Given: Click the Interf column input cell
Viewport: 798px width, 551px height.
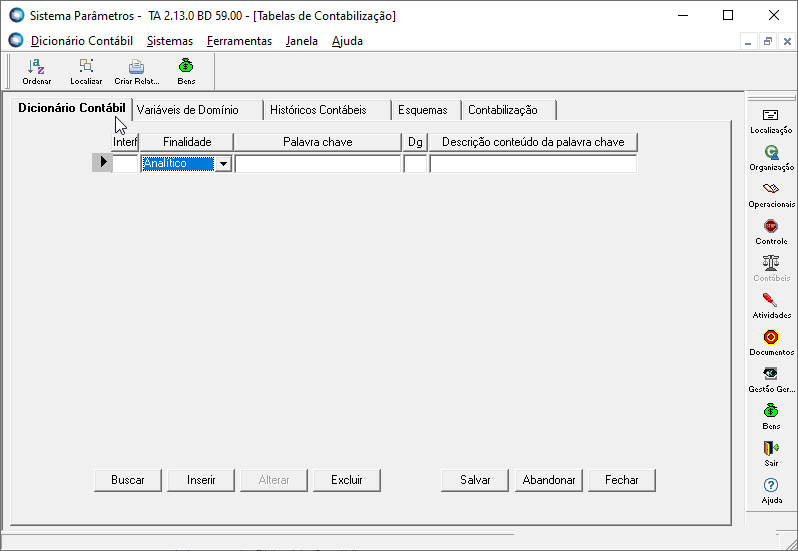Looking at the screenshot, I should pyautogui.click(x=125, y=164).
